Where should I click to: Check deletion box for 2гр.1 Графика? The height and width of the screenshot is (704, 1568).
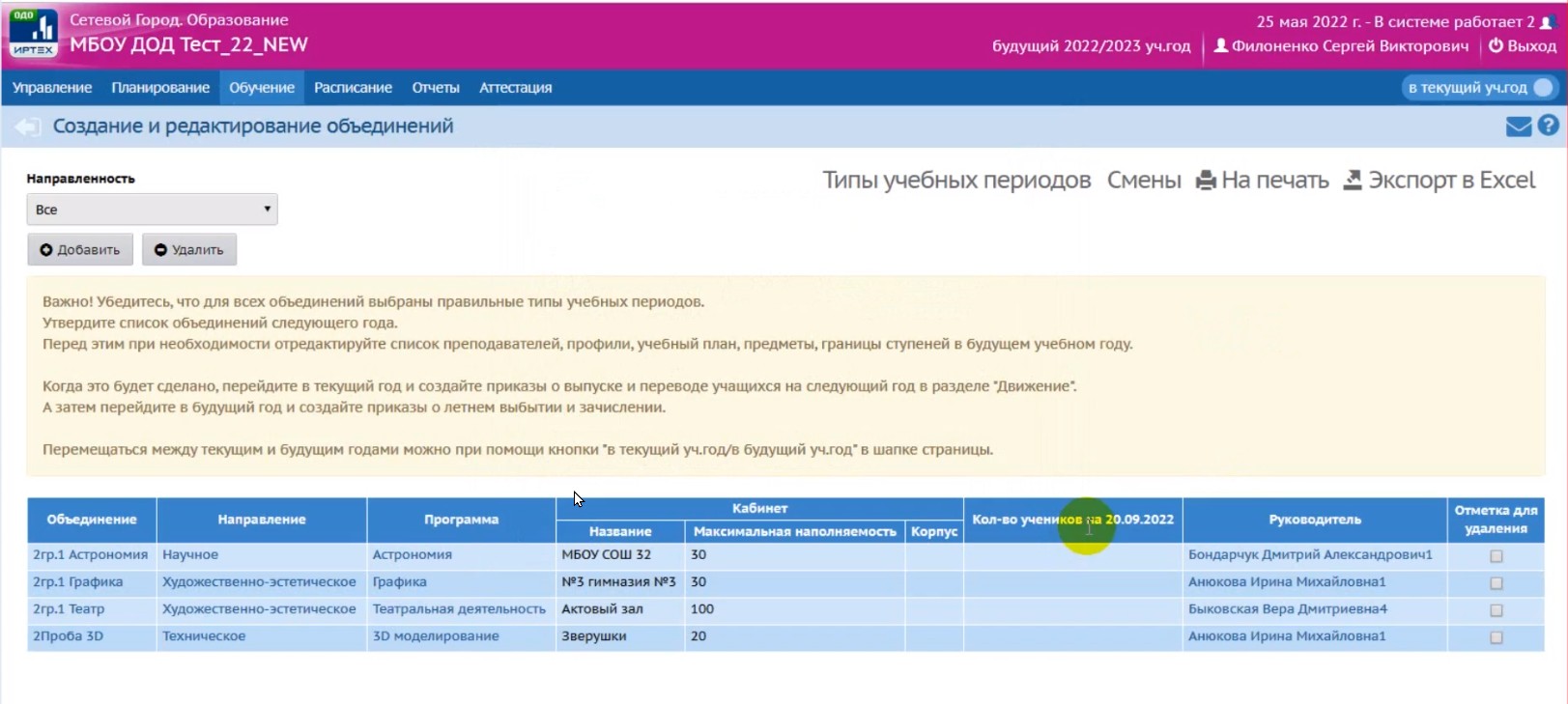tap(1496, 583)
